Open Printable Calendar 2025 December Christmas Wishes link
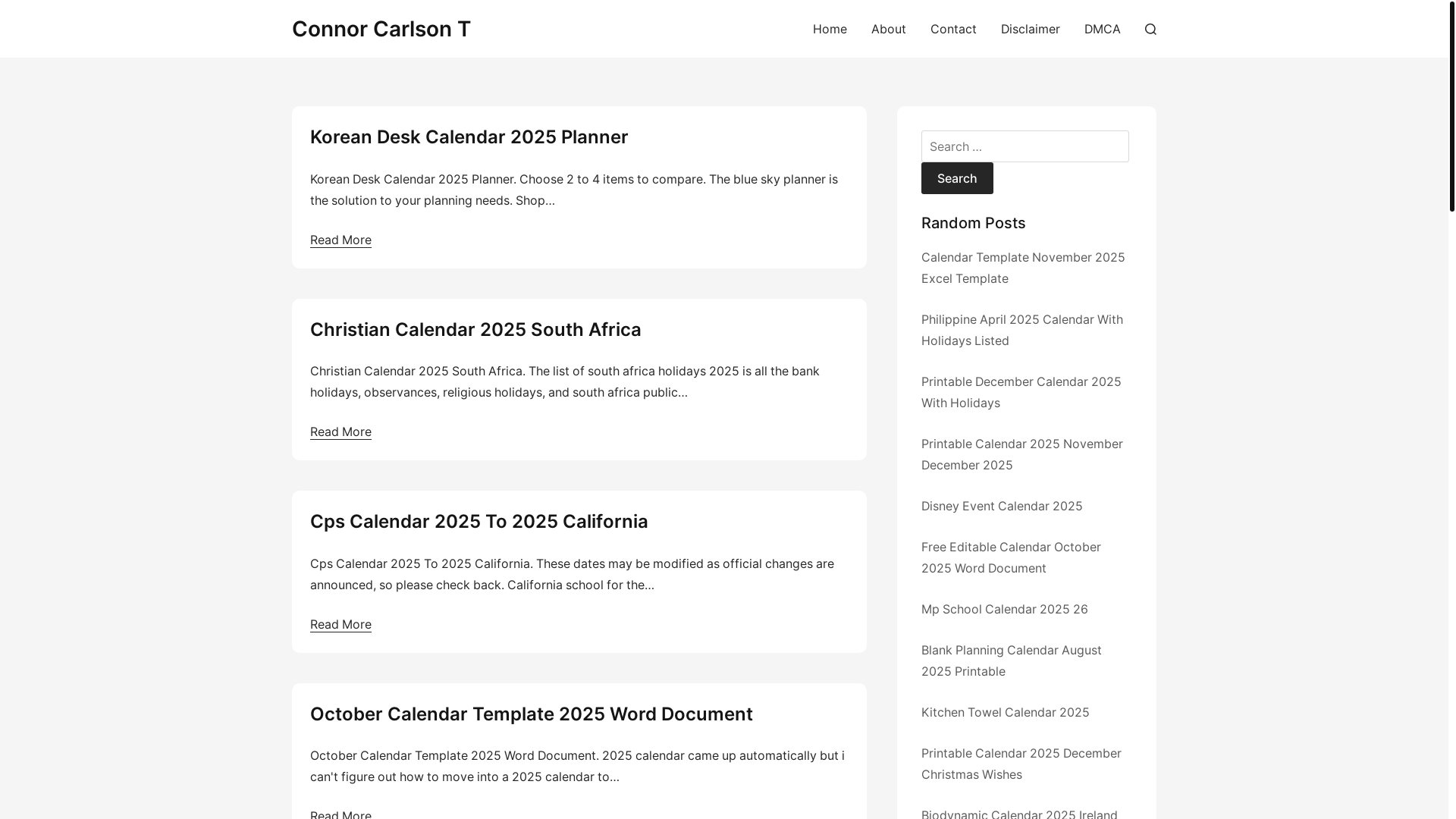Viewport: 1456px width, 819px height. point(1021,764)
